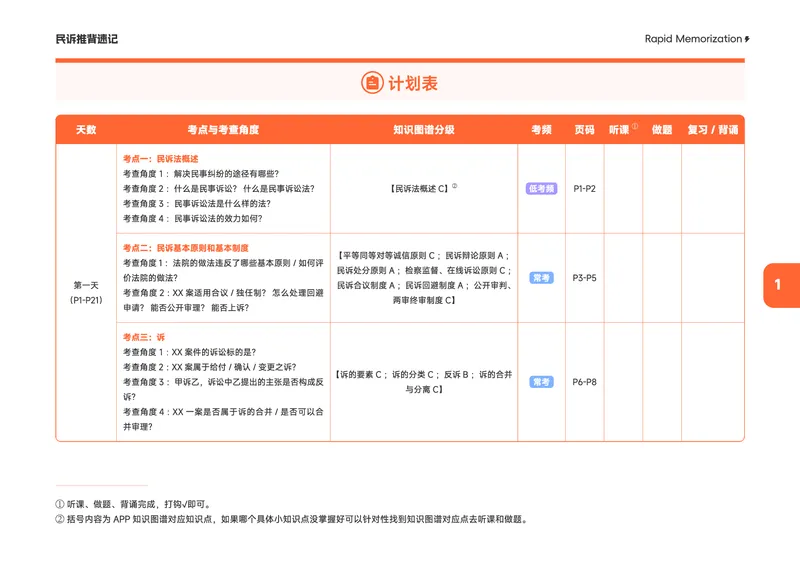The image size is (800, 571).
Task: Click the 两审终审制度 C】 line
Action: coord(423,300)
